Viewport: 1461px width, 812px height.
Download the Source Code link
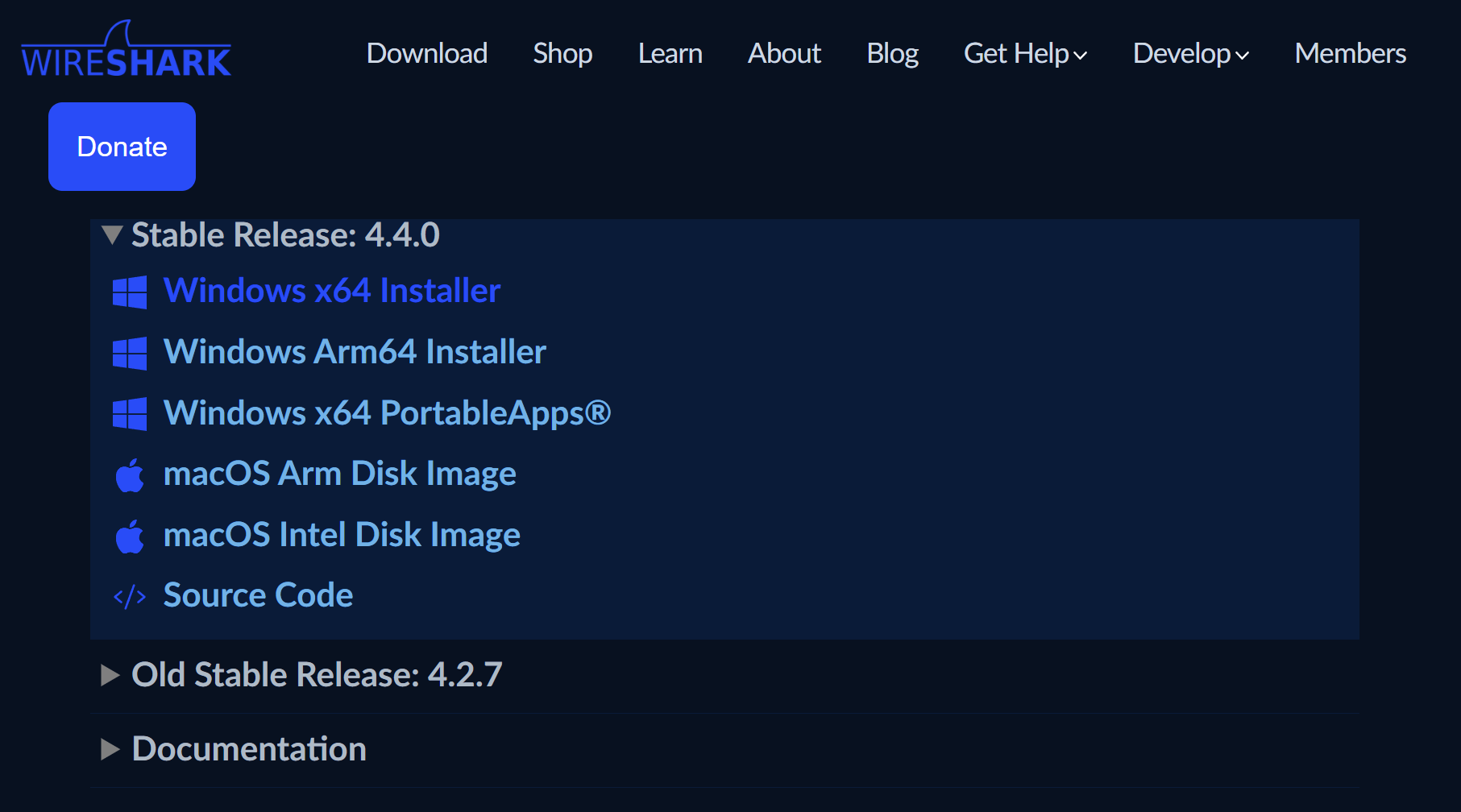pyautogui.click(x=258, y=595)
